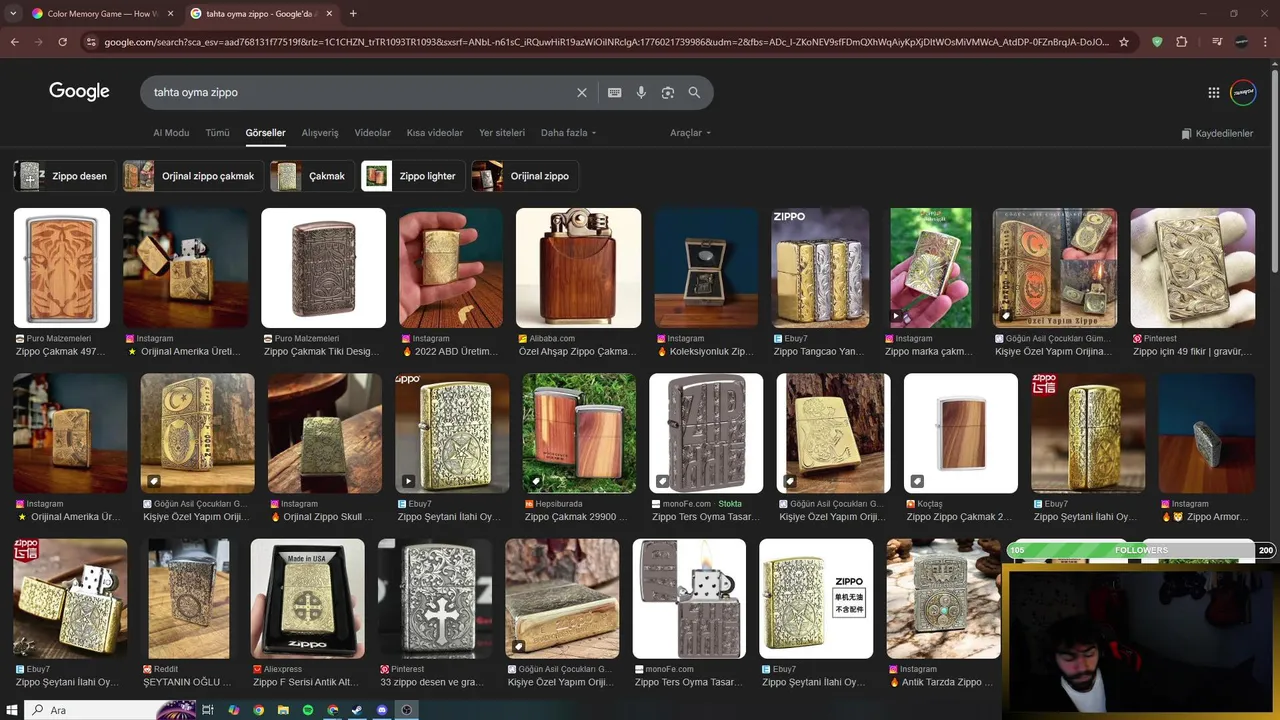
Task: Open File Explorer from the taskbar
Action: (x=283, y=710)
